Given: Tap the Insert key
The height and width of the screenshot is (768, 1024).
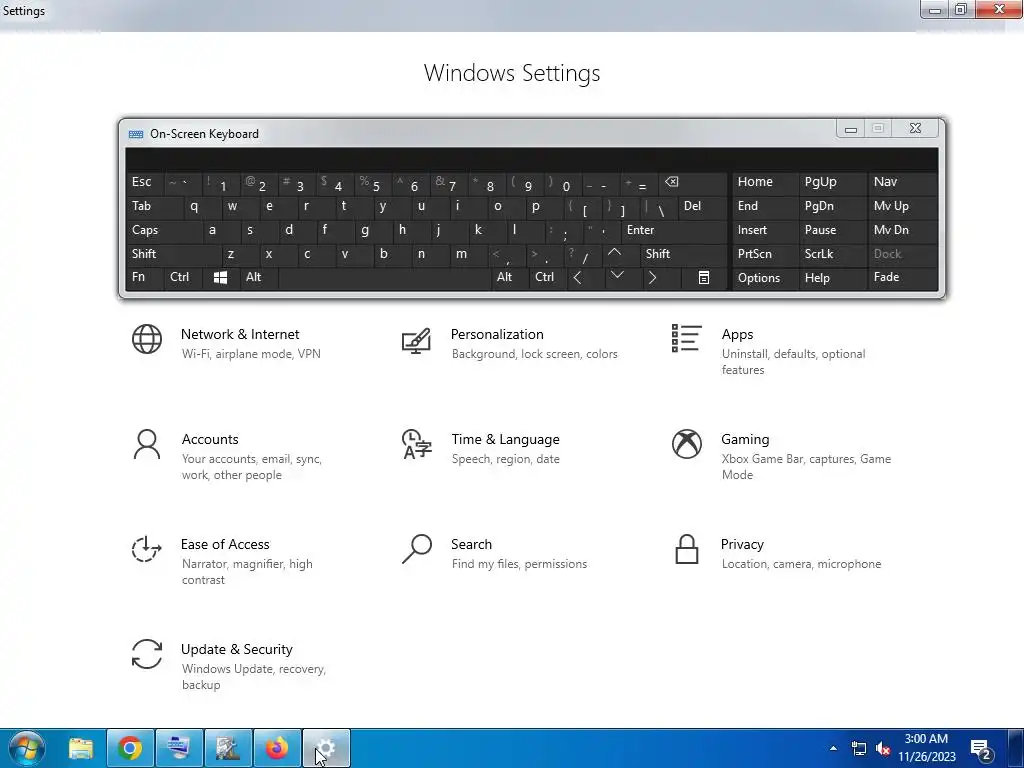Looking at the screenshot, I should [x=765, y=230].
